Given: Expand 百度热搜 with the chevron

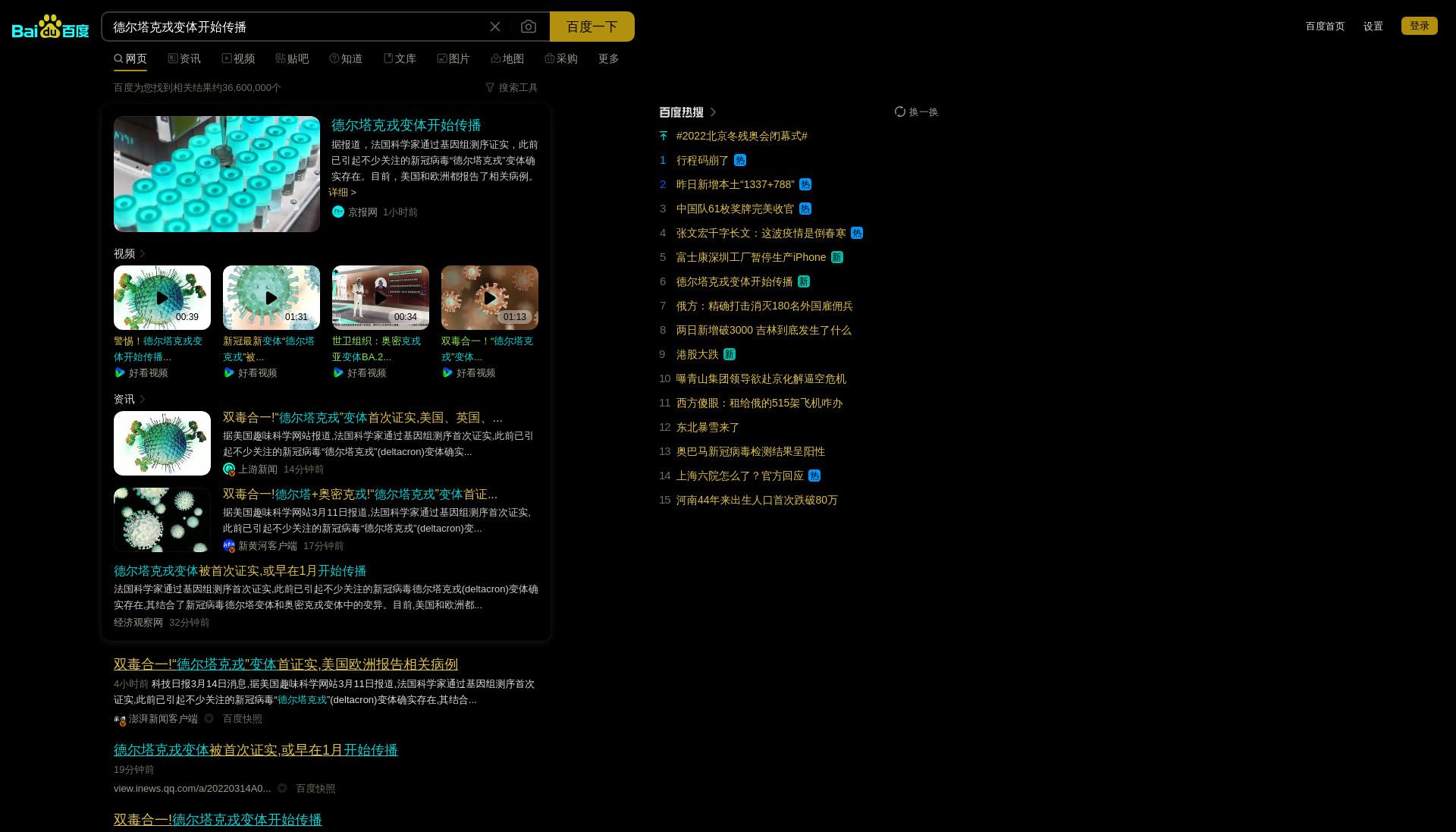Looking at the screenshot, I should click(x=713, y=112).
